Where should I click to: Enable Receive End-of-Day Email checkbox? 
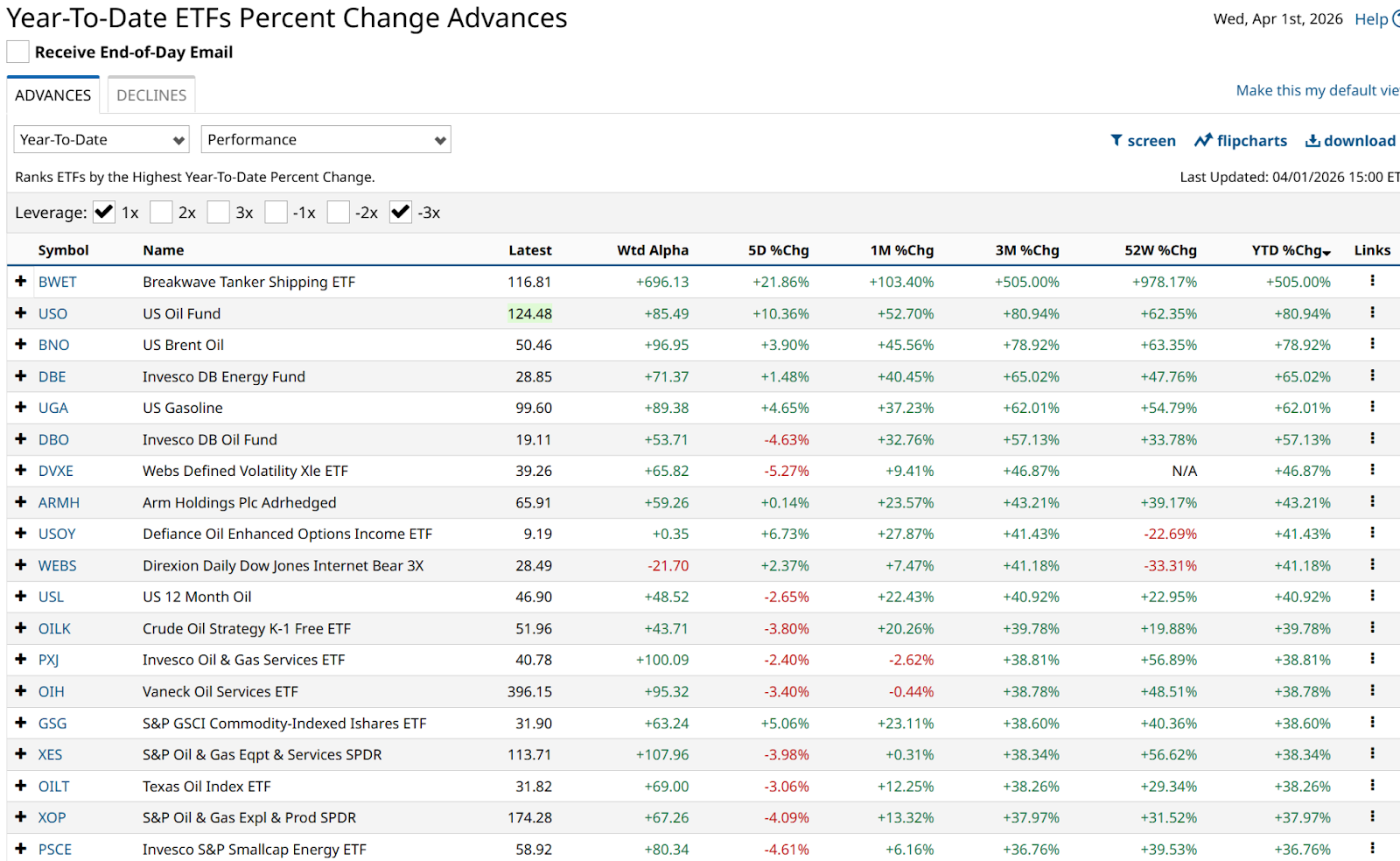[18, 52]
